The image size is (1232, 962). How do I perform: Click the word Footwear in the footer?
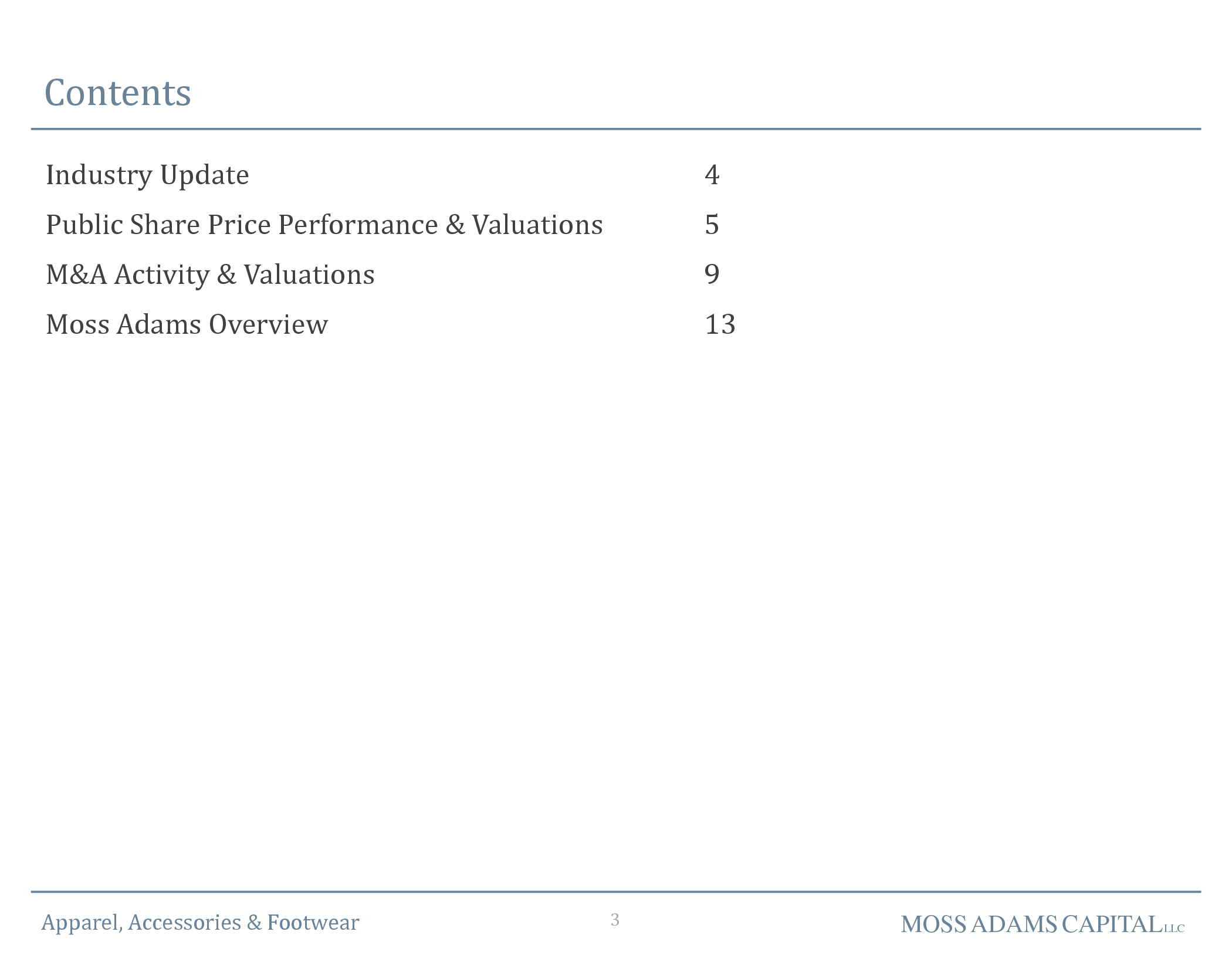313,923
